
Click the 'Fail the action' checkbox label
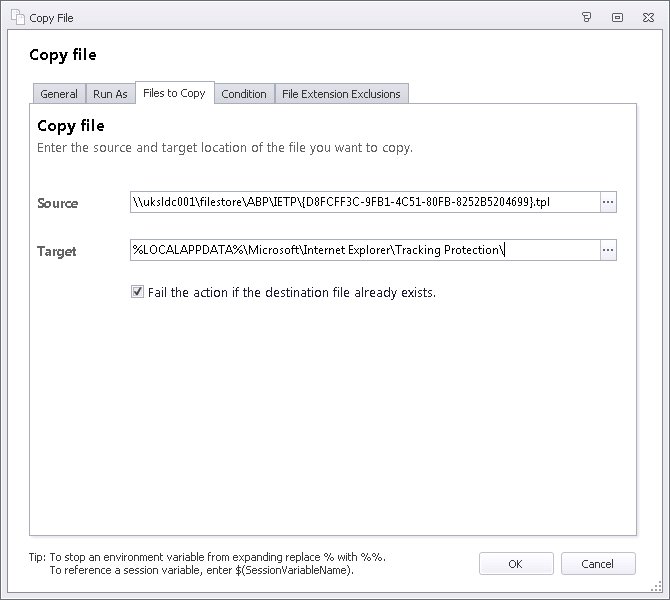pos(291,293)
